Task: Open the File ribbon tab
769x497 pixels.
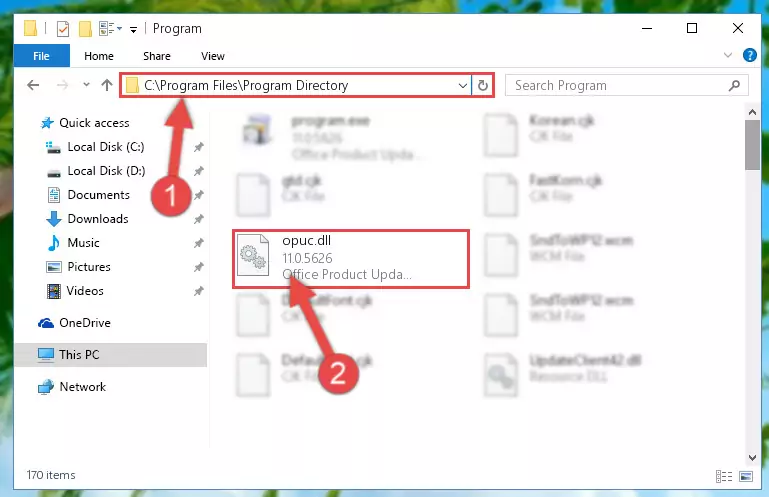Action: click(42, 56)
